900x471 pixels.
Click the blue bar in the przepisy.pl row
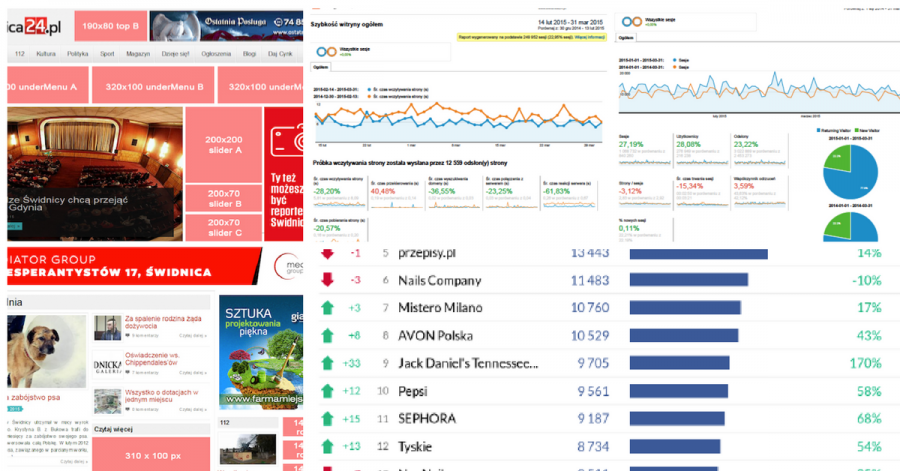point(699,254)
